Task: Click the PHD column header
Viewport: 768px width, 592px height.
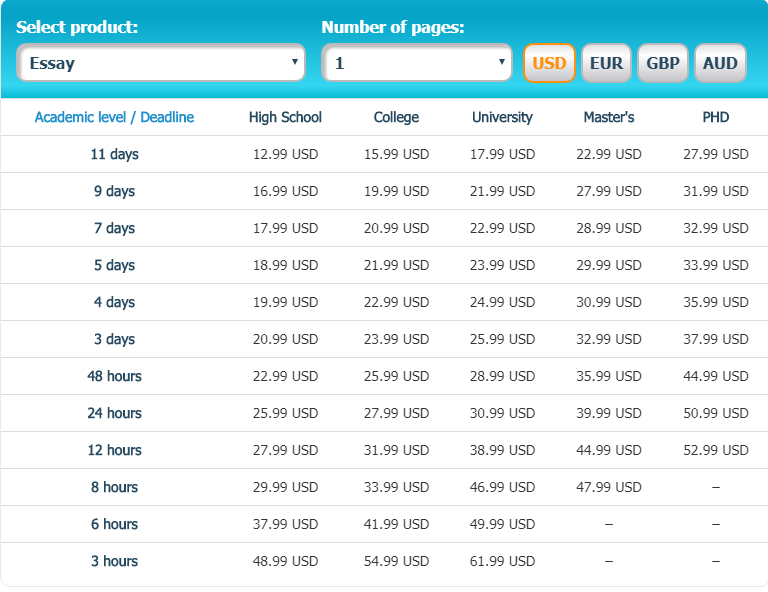Action: coord(716,118)
